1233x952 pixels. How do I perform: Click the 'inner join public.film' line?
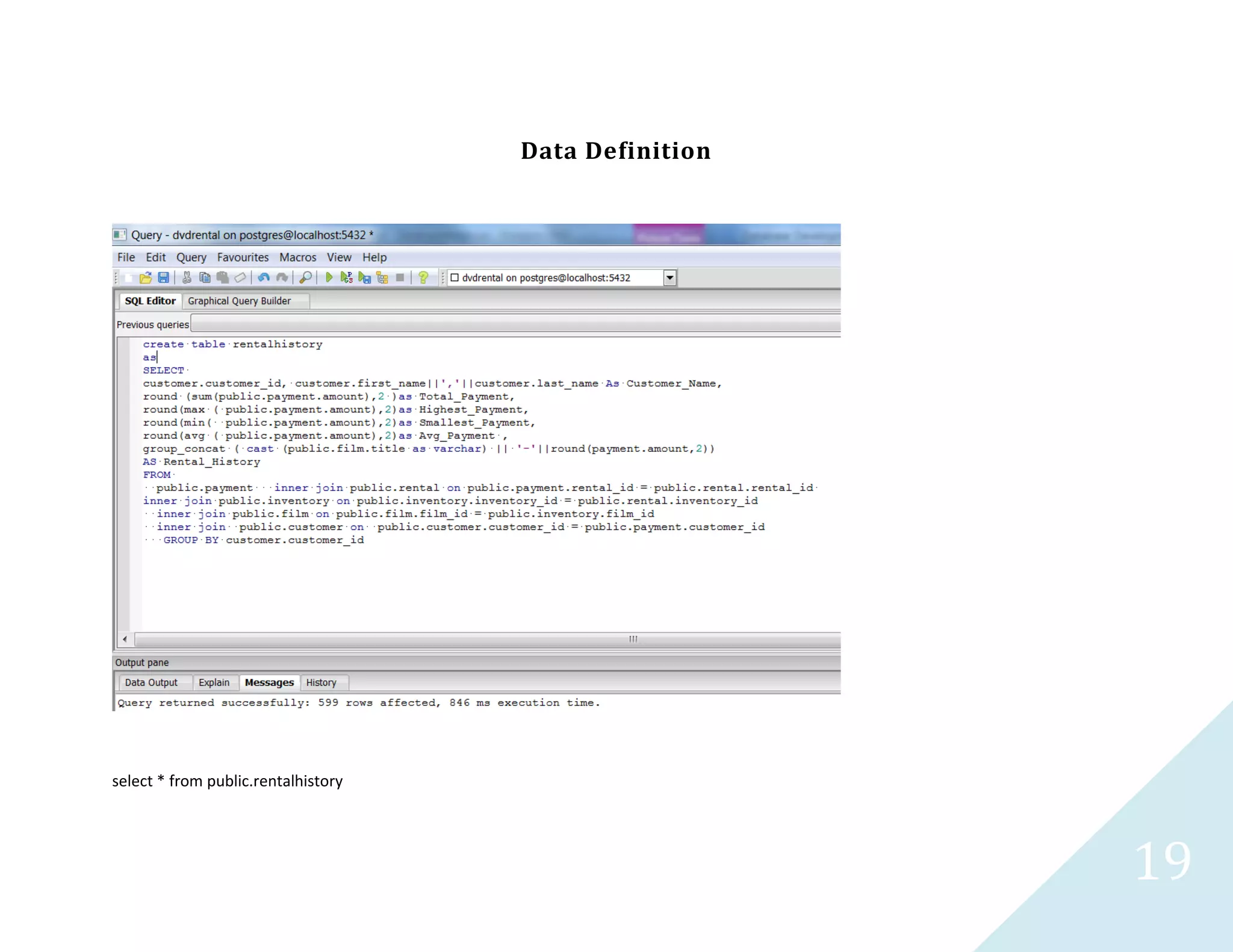[x=405, y=515]
